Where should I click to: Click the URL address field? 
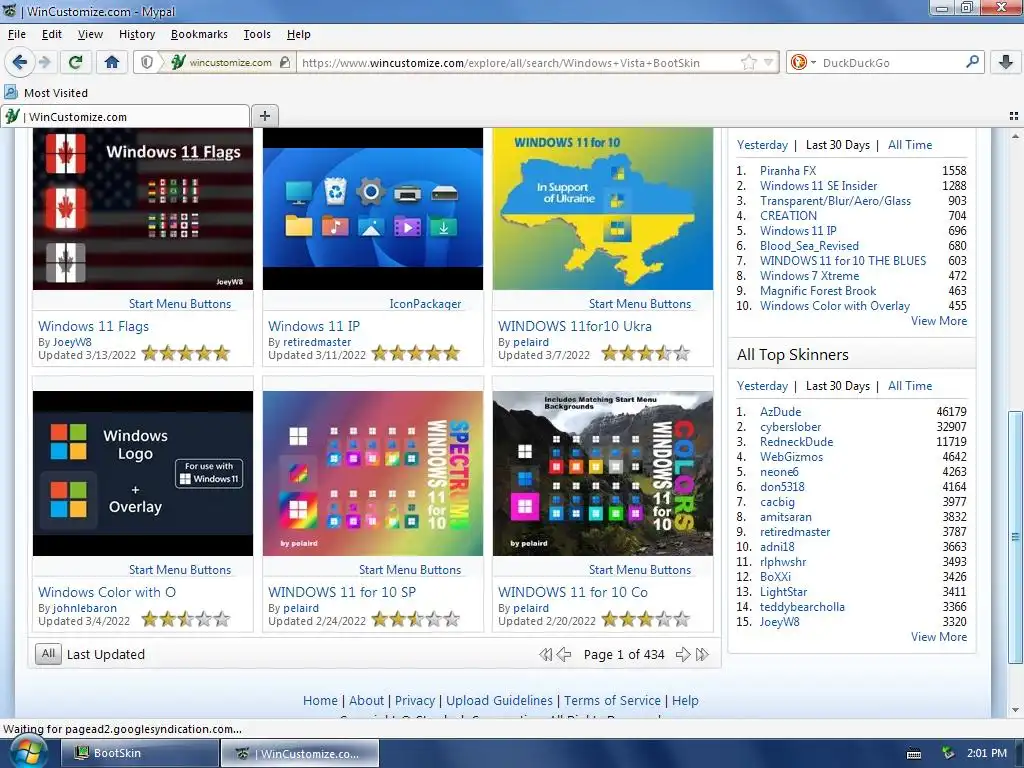519,63
